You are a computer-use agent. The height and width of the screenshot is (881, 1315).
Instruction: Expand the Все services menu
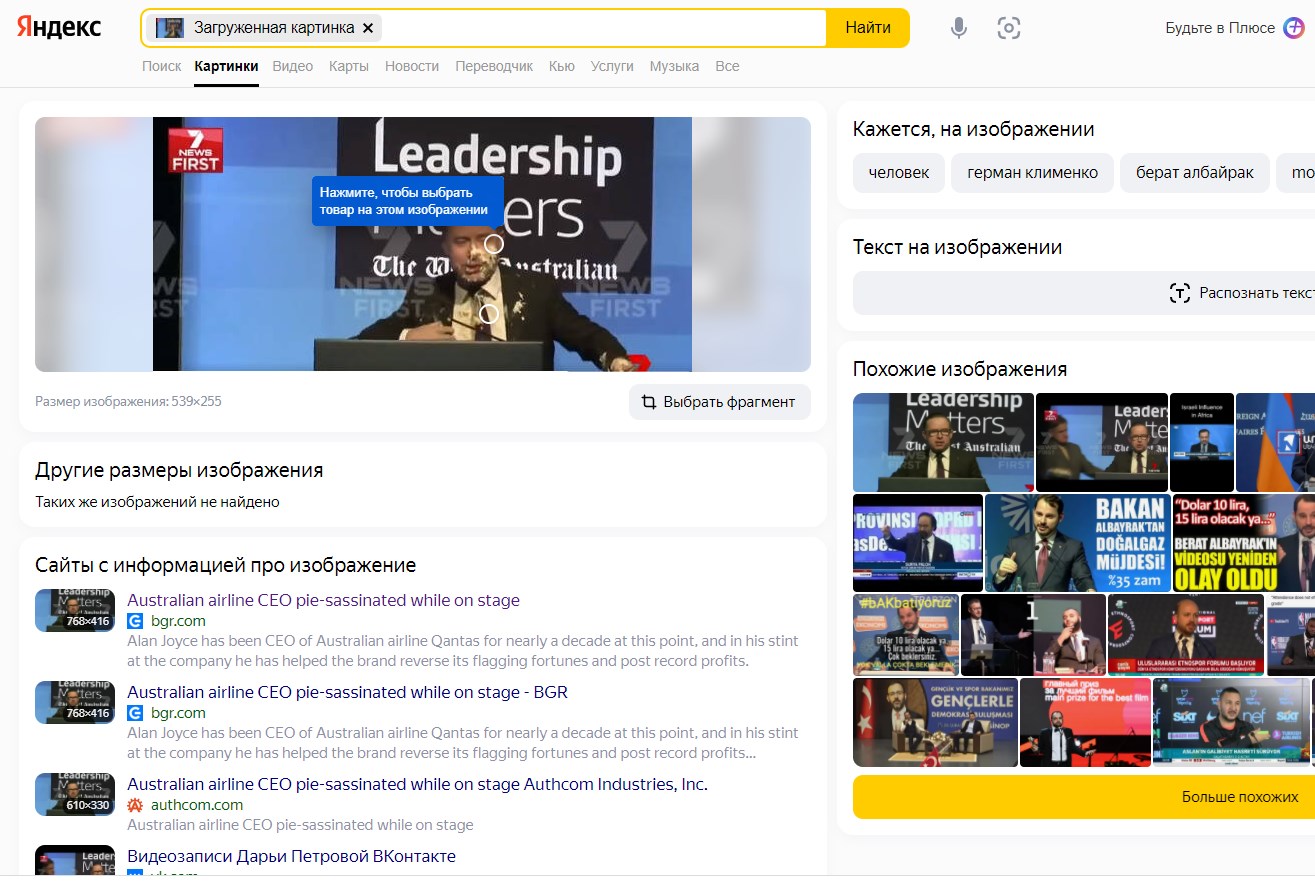(727, 66)
